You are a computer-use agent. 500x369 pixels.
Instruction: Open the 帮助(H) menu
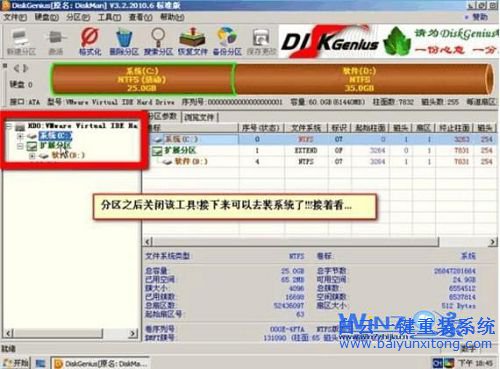[x=172, y=17]
